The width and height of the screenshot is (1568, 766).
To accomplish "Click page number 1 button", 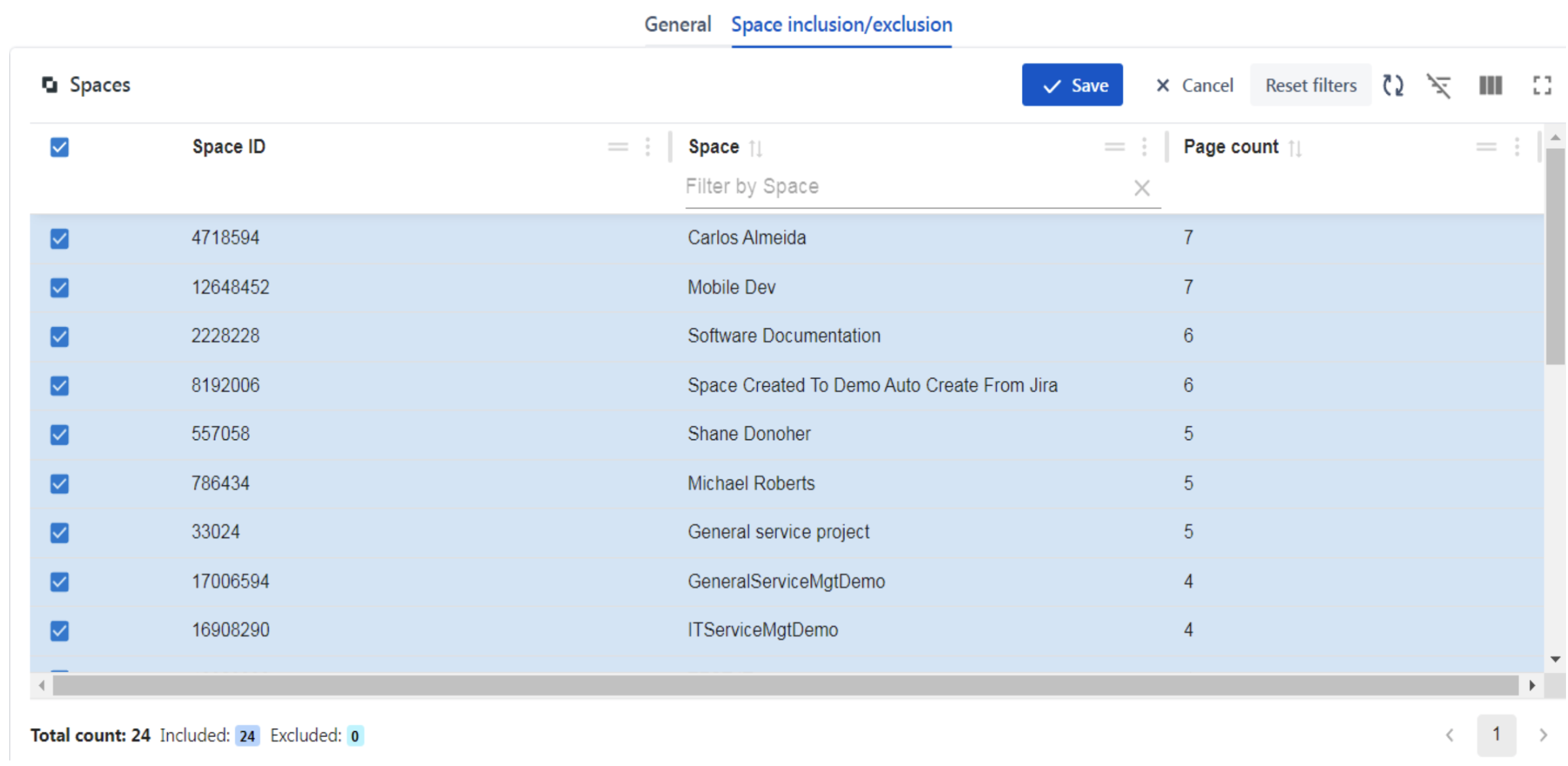I will click(x=1496, y=735).
